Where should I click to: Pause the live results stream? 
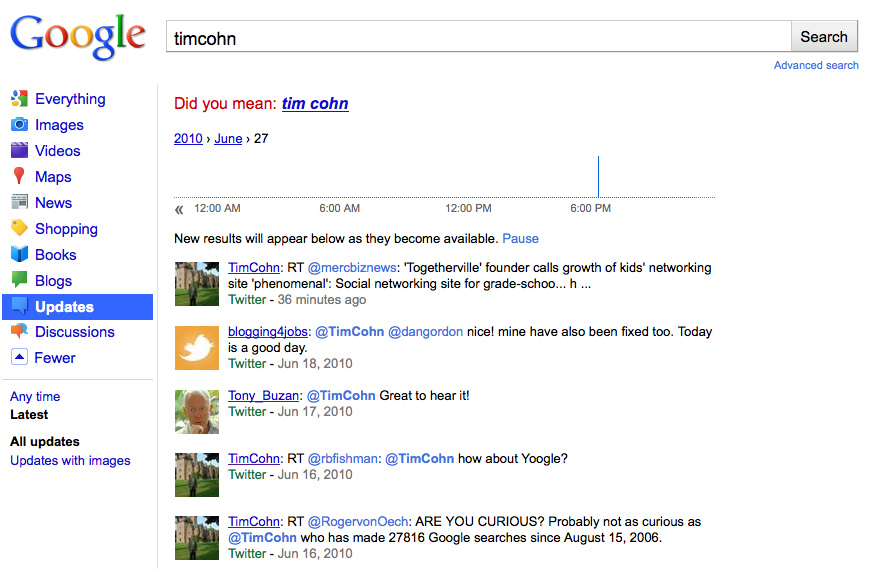pos(520,239)
